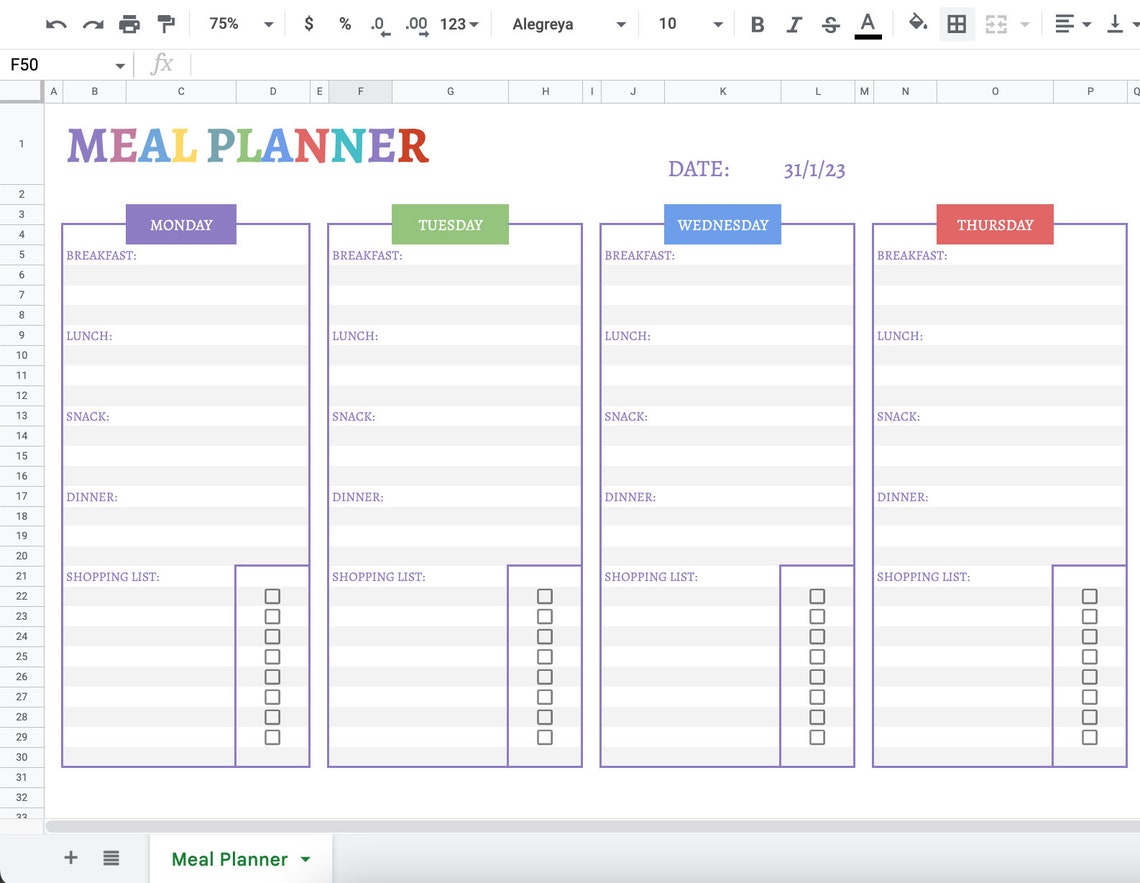
Task: Click the decrease decimal places icon
Action: click(380, 23)
